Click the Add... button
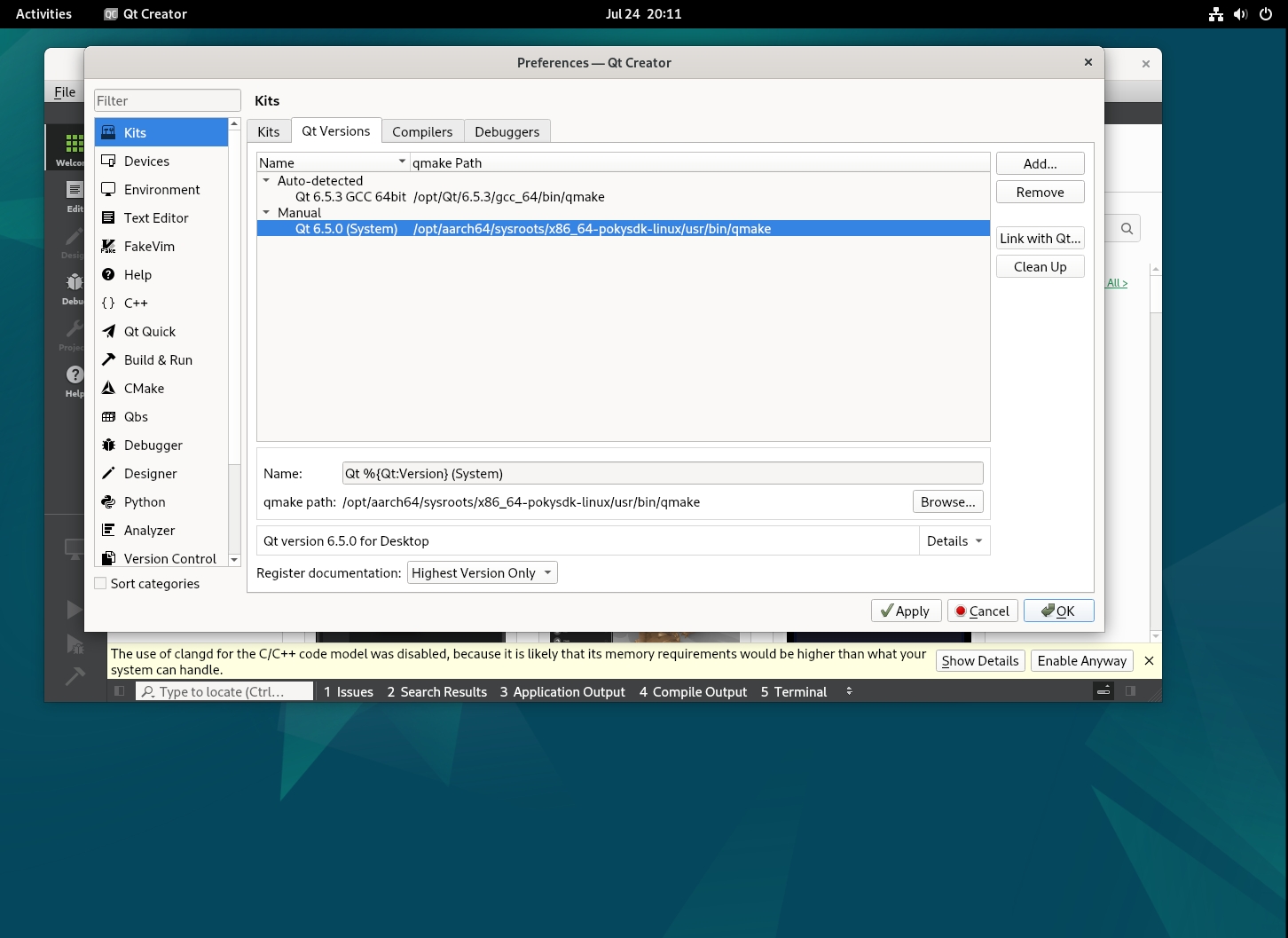 coord(1041,163)
